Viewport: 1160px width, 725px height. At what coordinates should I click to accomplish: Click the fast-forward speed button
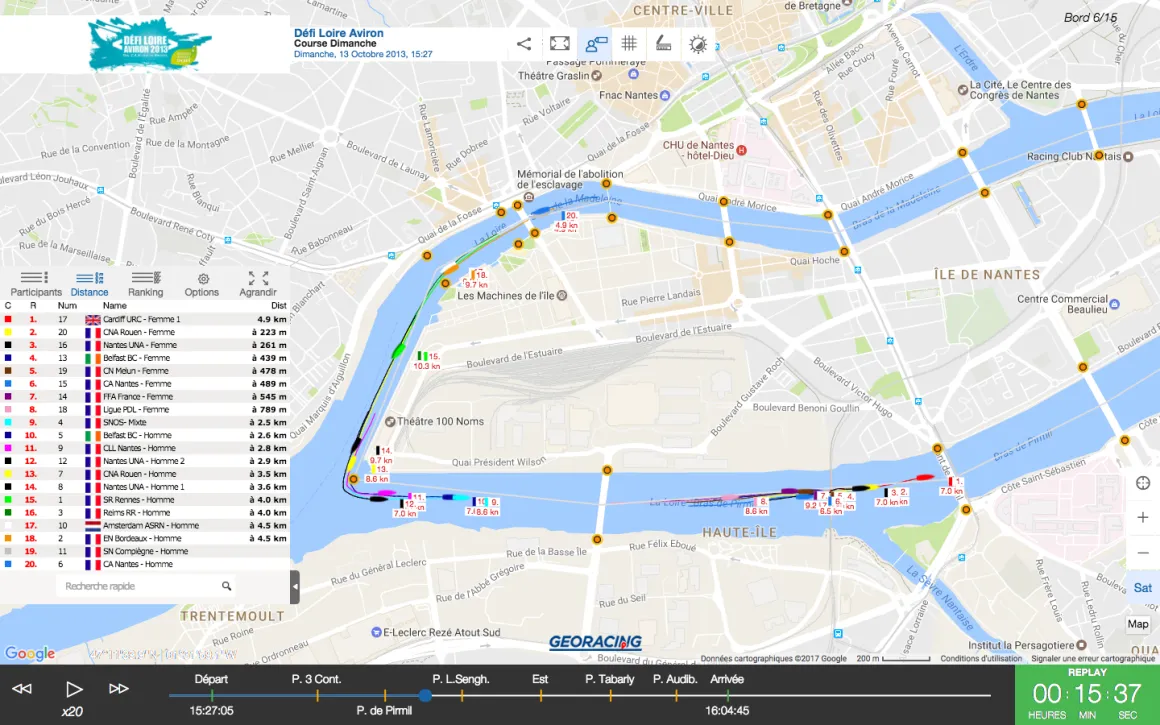pos(119,689)
